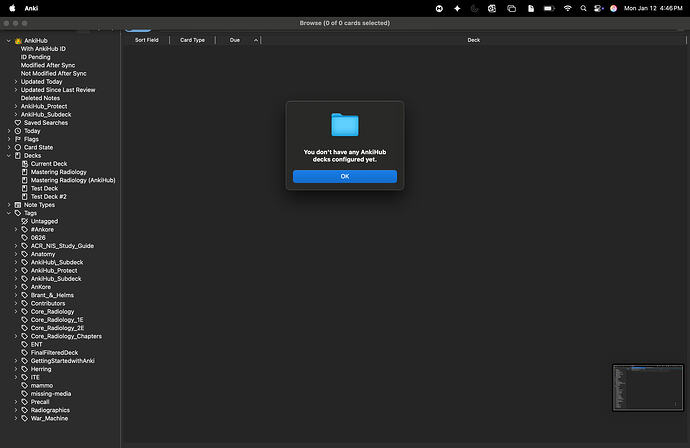This screenshot has height=448, width=690.
Task: Expand the Core_Radiology_Chapters tag
Action: [x=16, y=336]
